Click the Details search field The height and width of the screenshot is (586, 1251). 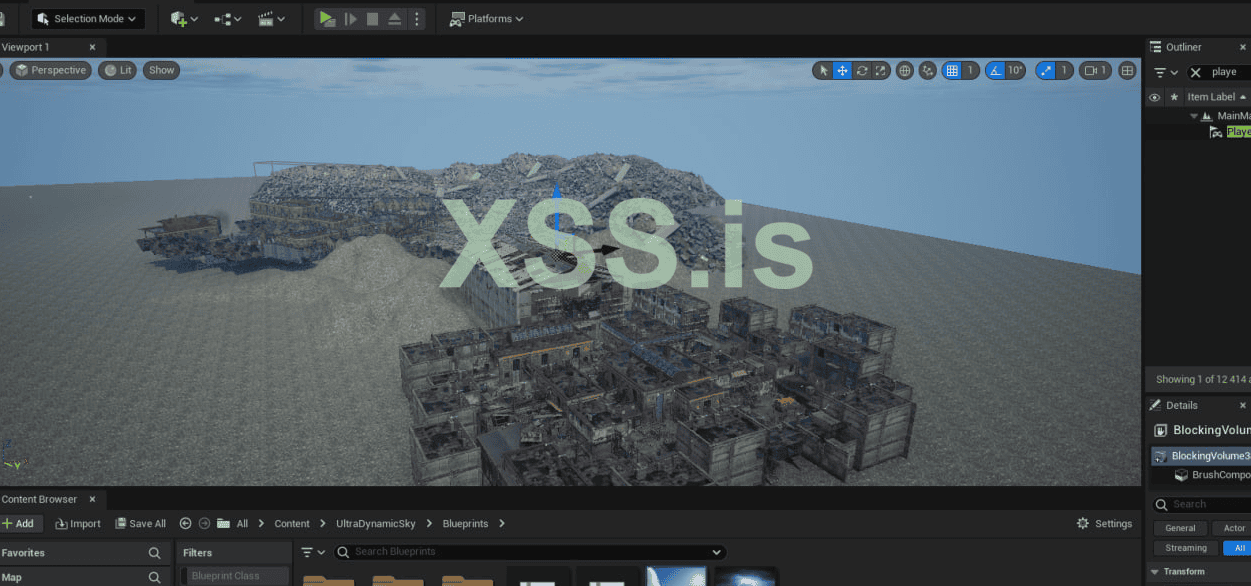(x=1201, y=504)
